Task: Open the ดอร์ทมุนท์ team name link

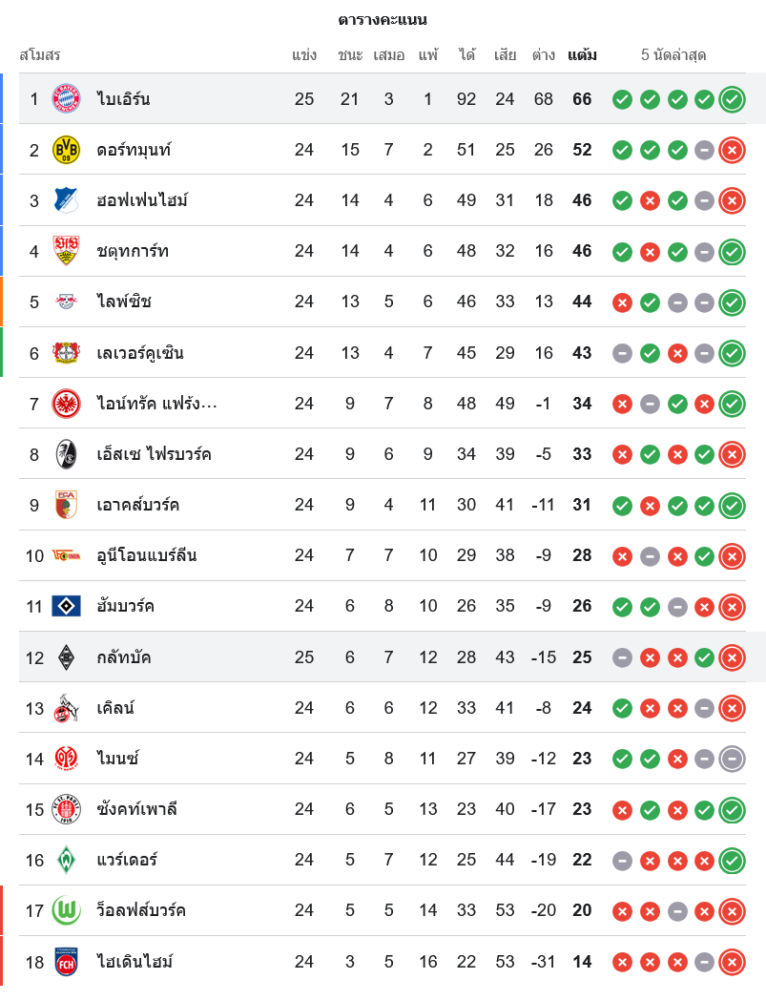Action: click(x=134, y=150)
